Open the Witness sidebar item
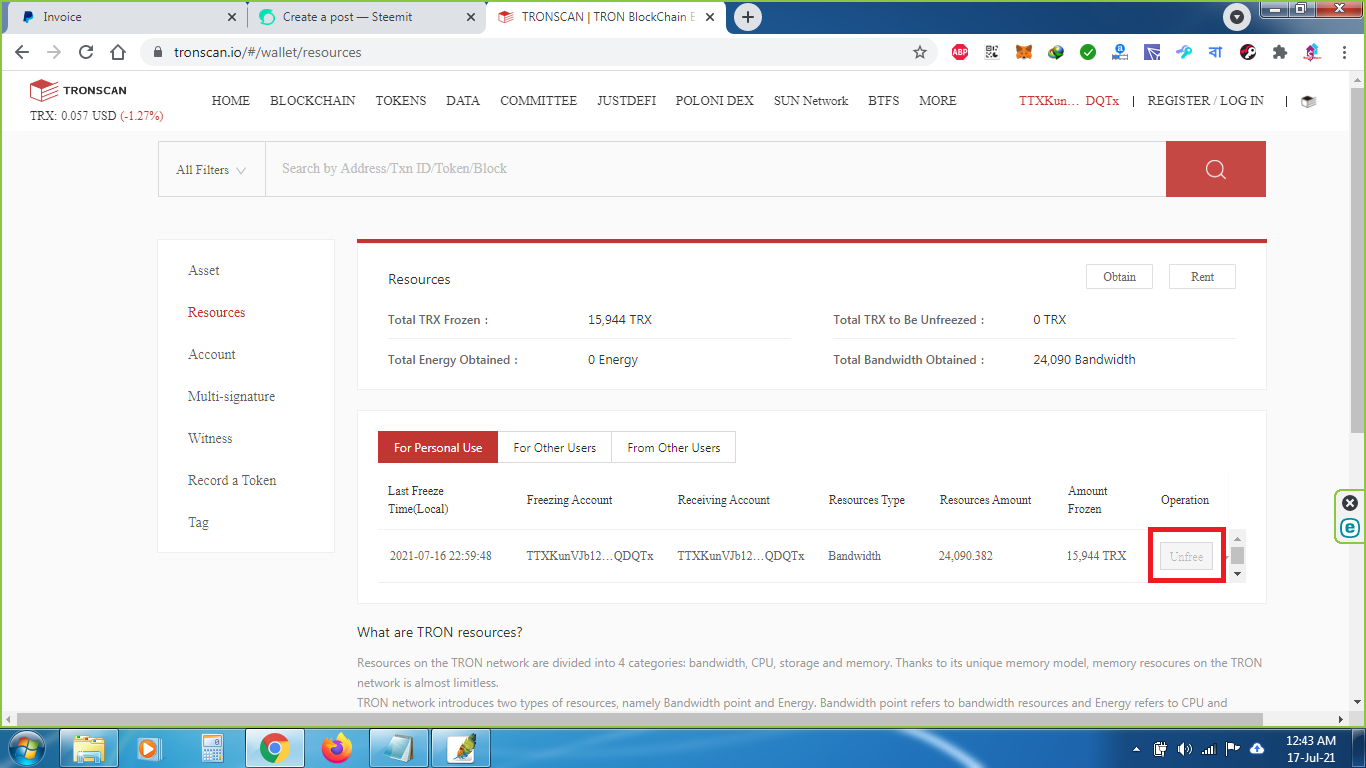The height and width of the screenshot is (768, 1366). pyautogui.click(x=210, y=439)
